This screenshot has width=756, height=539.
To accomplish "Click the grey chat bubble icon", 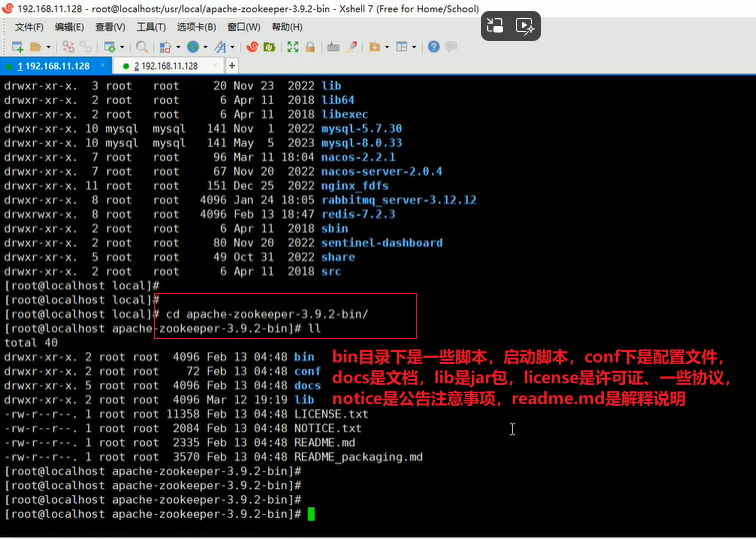I will point(451,47).
